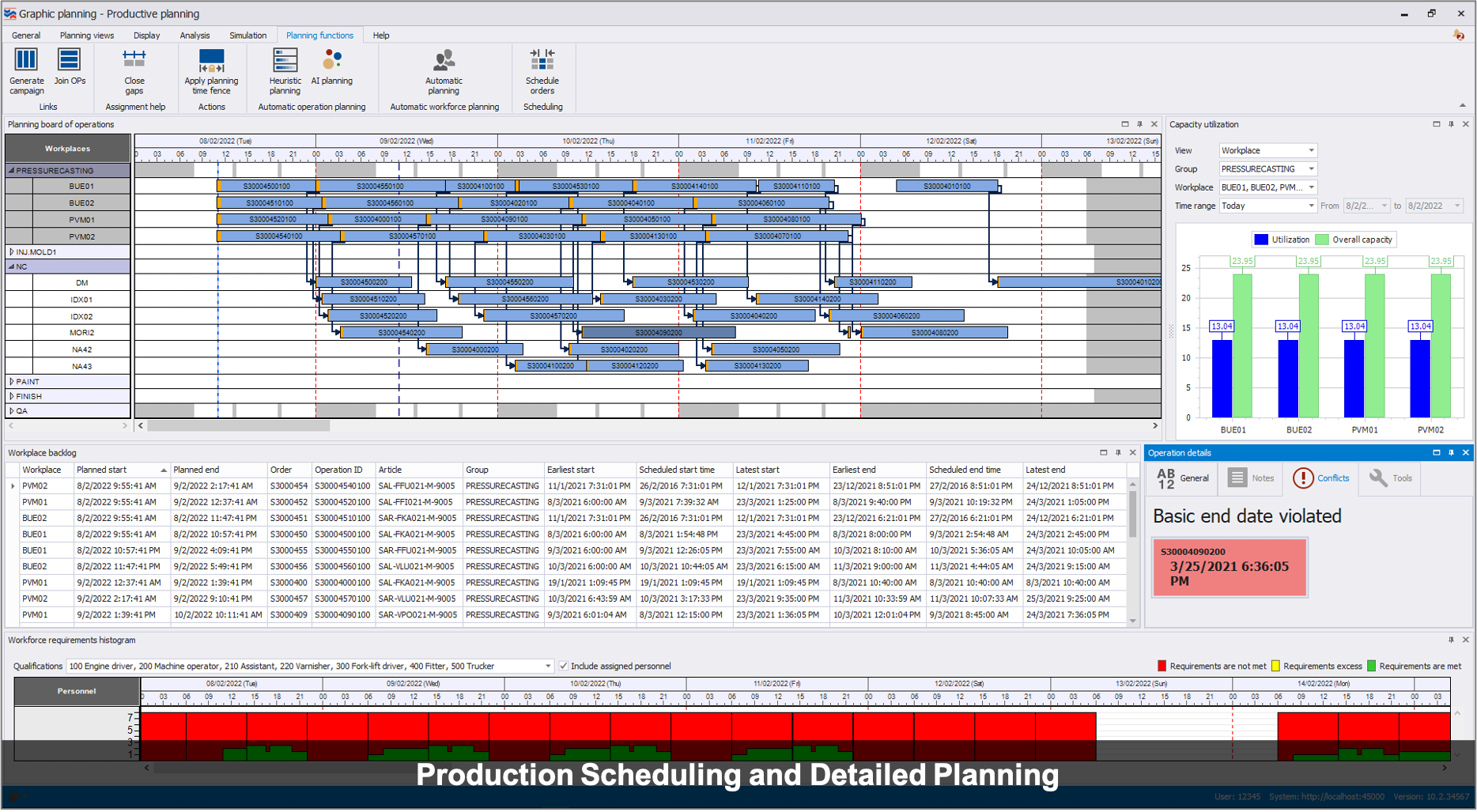Click the Generate campaign icon

pos(26,61)
